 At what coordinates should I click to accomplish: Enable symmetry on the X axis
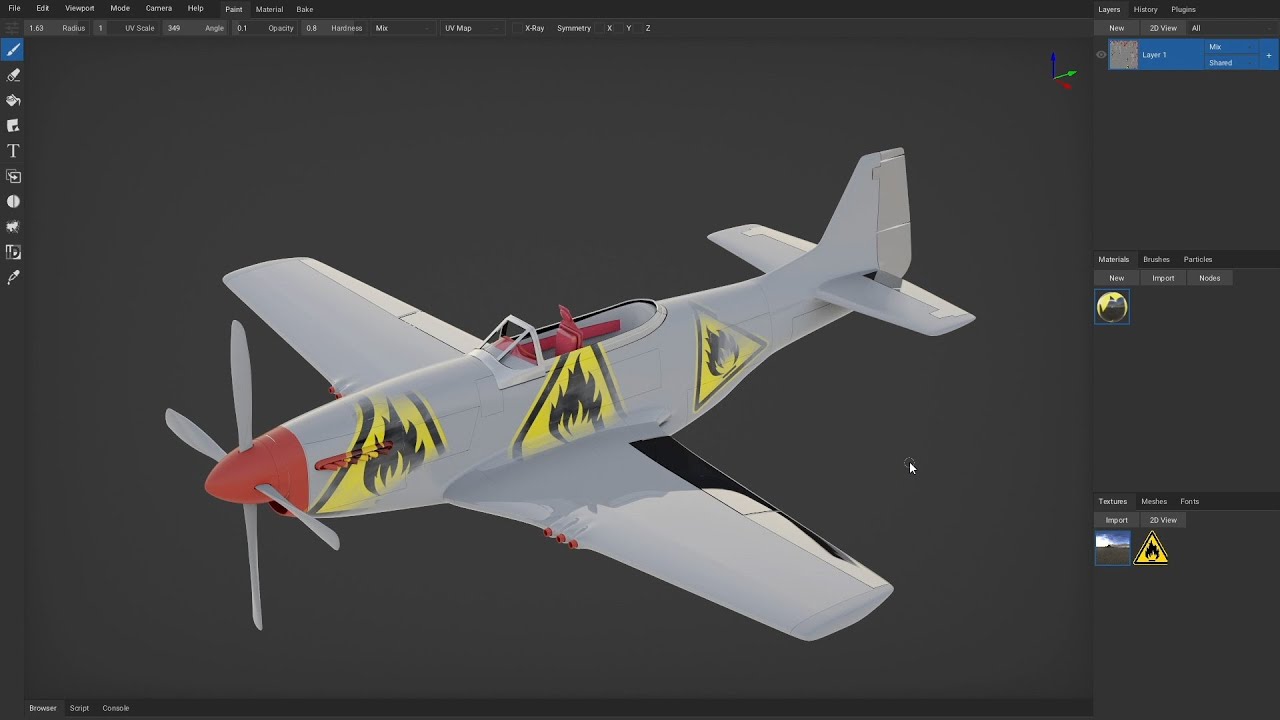click(x=609, y=28)
